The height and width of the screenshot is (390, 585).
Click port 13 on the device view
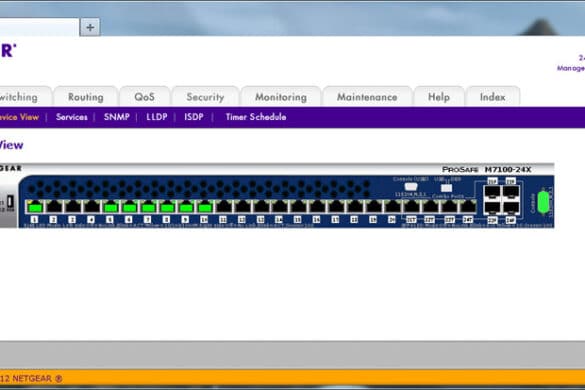point(261,207)
